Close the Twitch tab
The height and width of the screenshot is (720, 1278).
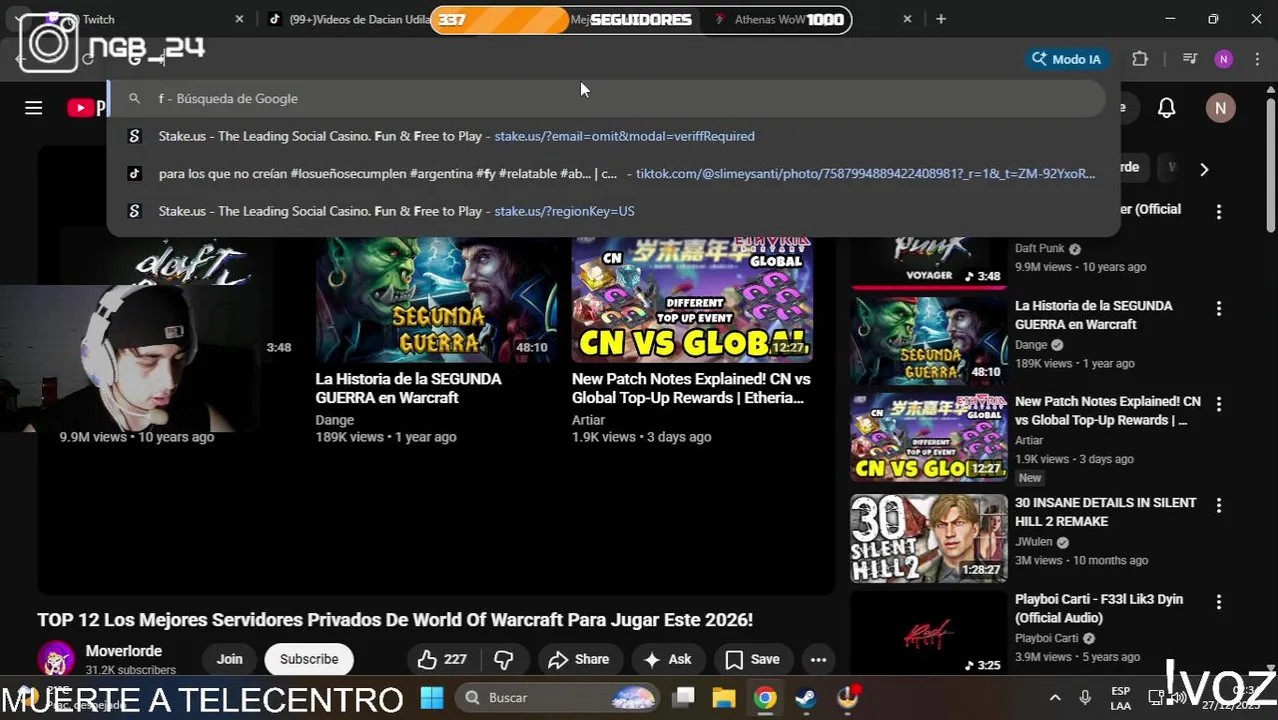click(x=239, y=19)
